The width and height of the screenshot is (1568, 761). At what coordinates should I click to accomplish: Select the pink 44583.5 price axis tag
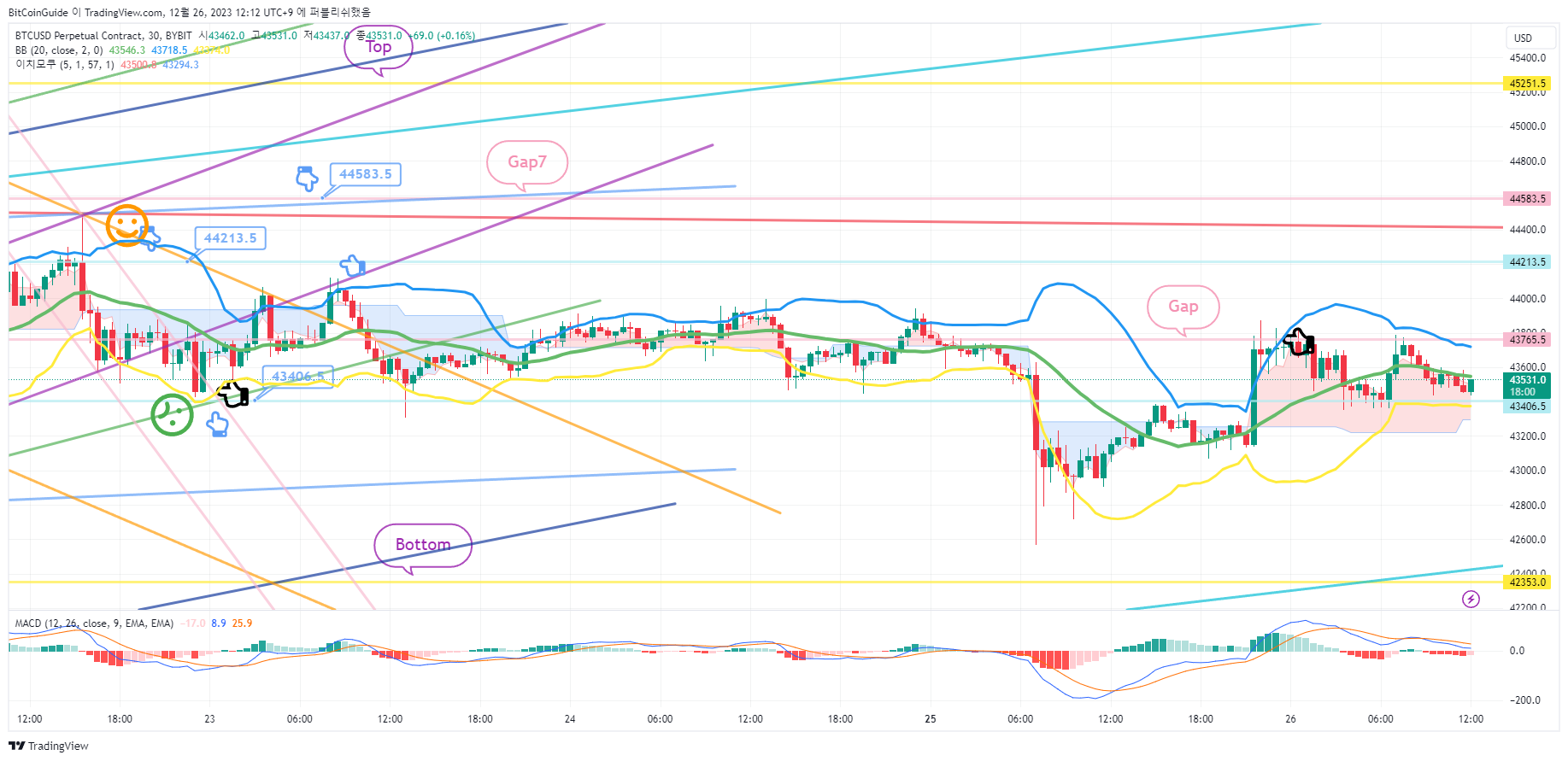tap(1528, 199)
